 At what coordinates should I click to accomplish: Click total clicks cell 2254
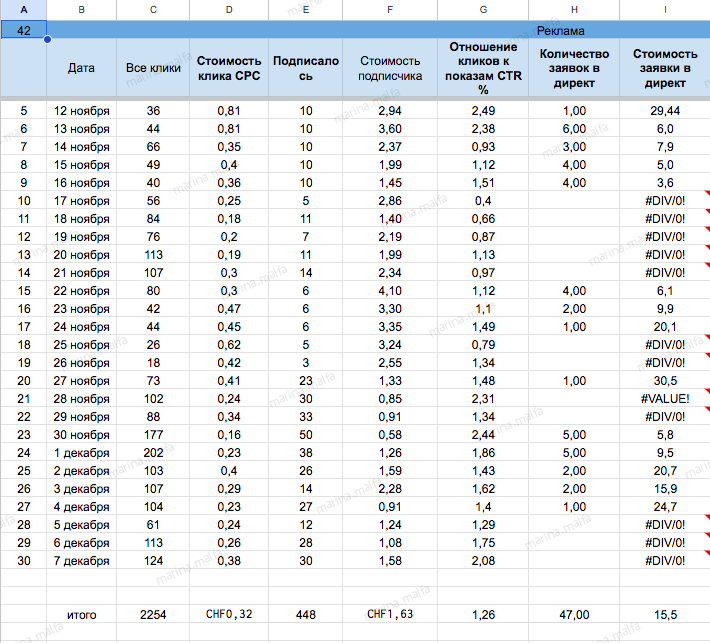coord(153,614)
